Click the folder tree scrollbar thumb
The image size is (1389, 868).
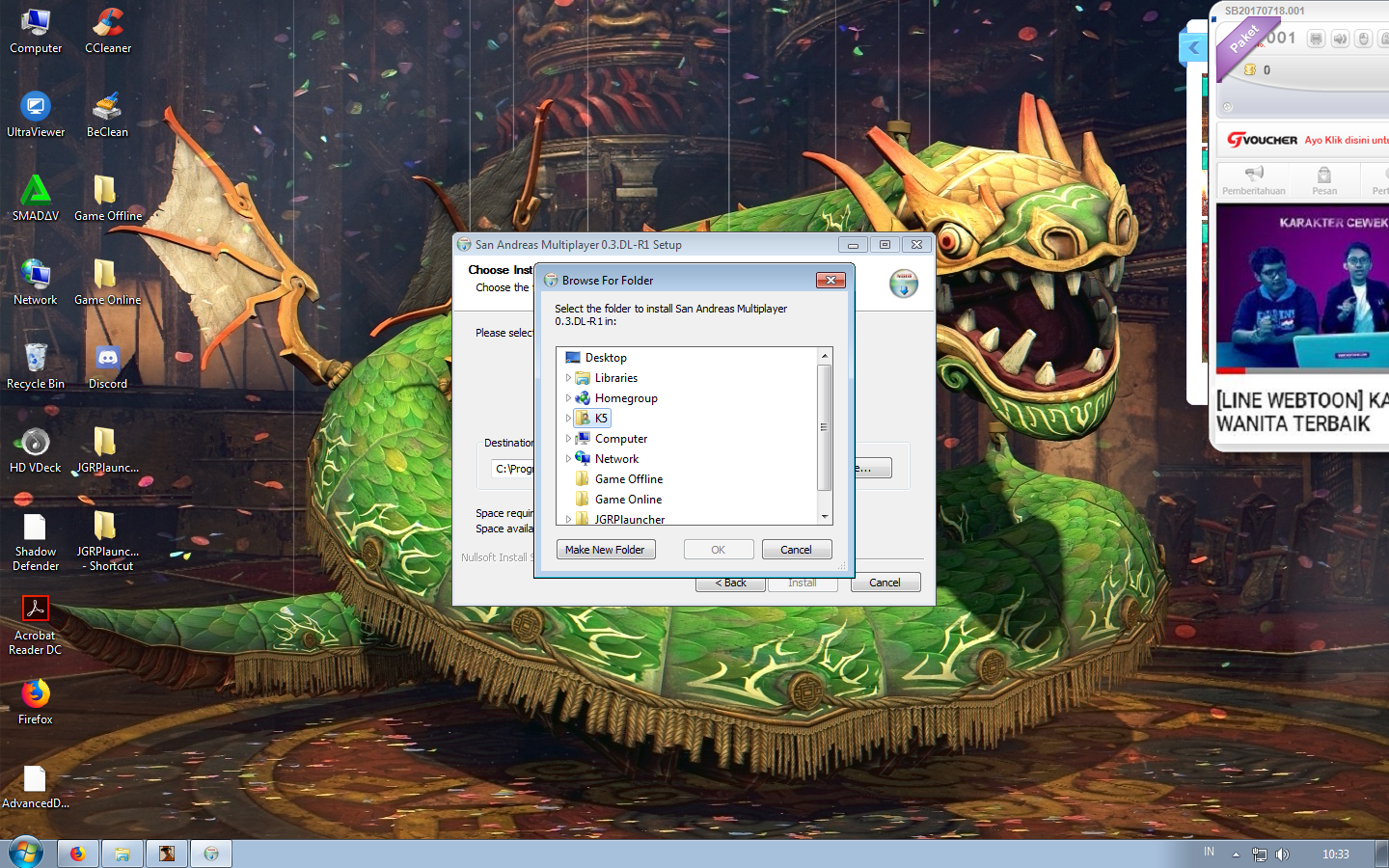click(x=825, y=427)
